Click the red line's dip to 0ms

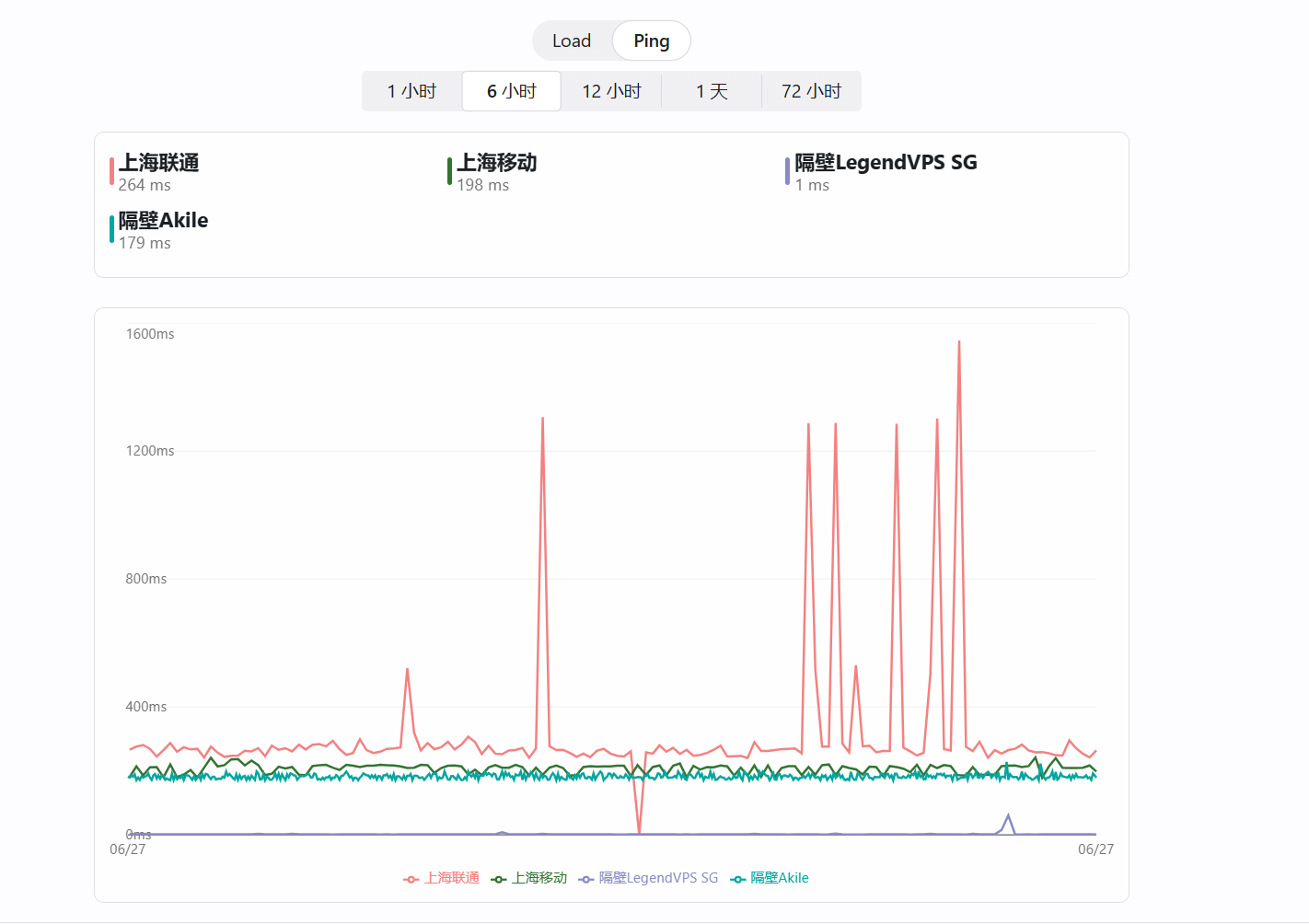640,832
